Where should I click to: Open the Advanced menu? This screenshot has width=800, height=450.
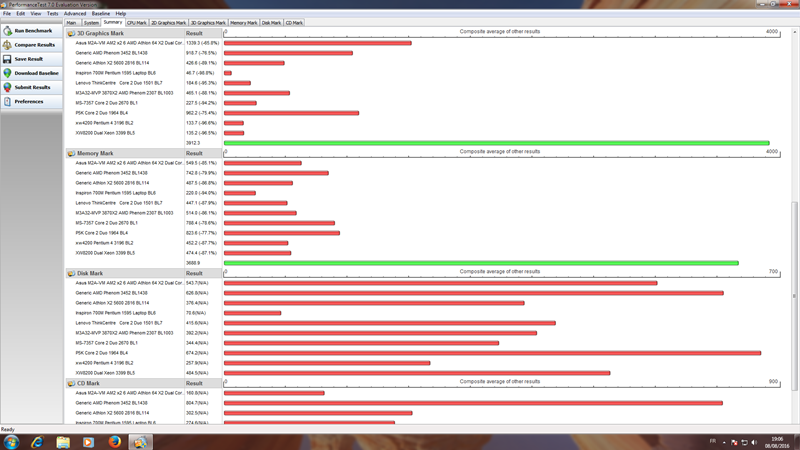click(x=75, y=14)
